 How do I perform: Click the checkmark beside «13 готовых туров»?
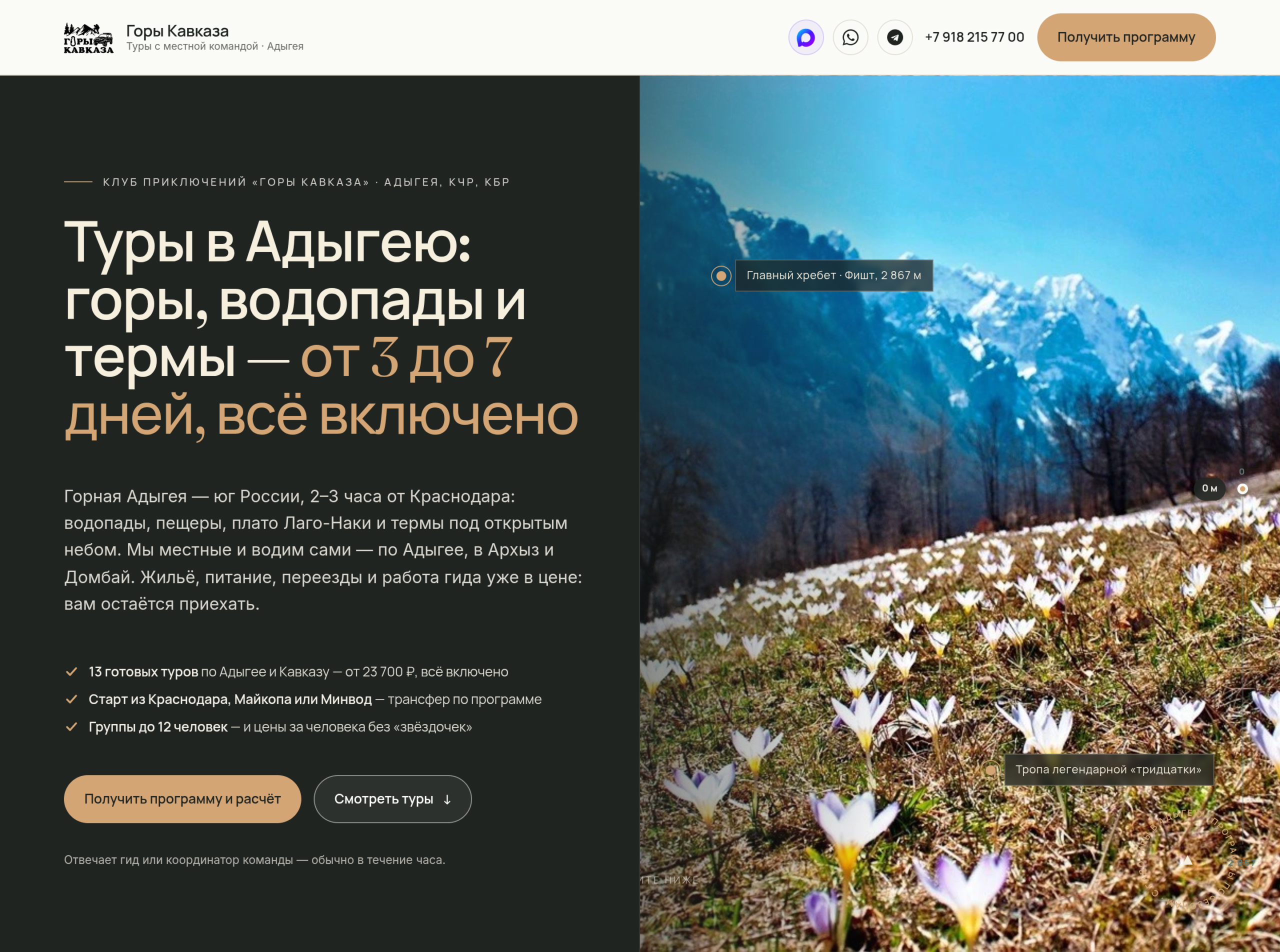(71, 672)
